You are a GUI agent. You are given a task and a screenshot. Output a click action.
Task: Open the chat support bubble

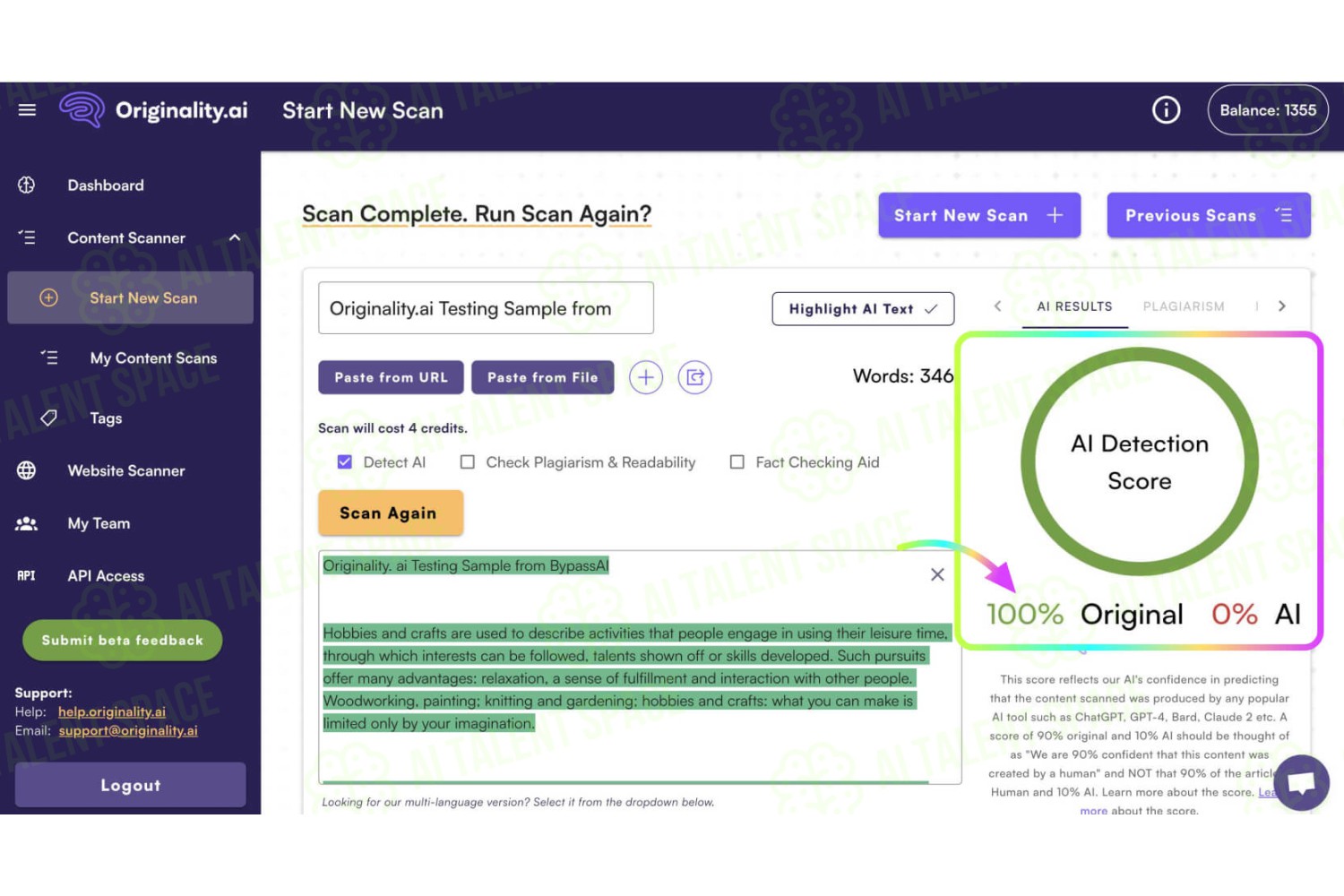[x=1301, y=782]
